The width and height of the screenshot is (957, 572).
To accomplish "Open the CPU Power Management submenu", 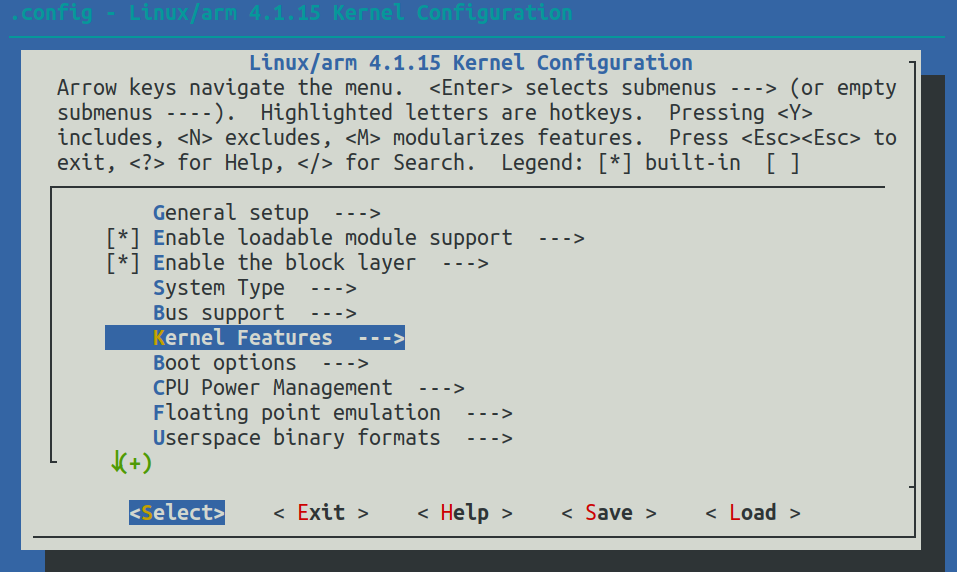I will [x=308, y=388].
